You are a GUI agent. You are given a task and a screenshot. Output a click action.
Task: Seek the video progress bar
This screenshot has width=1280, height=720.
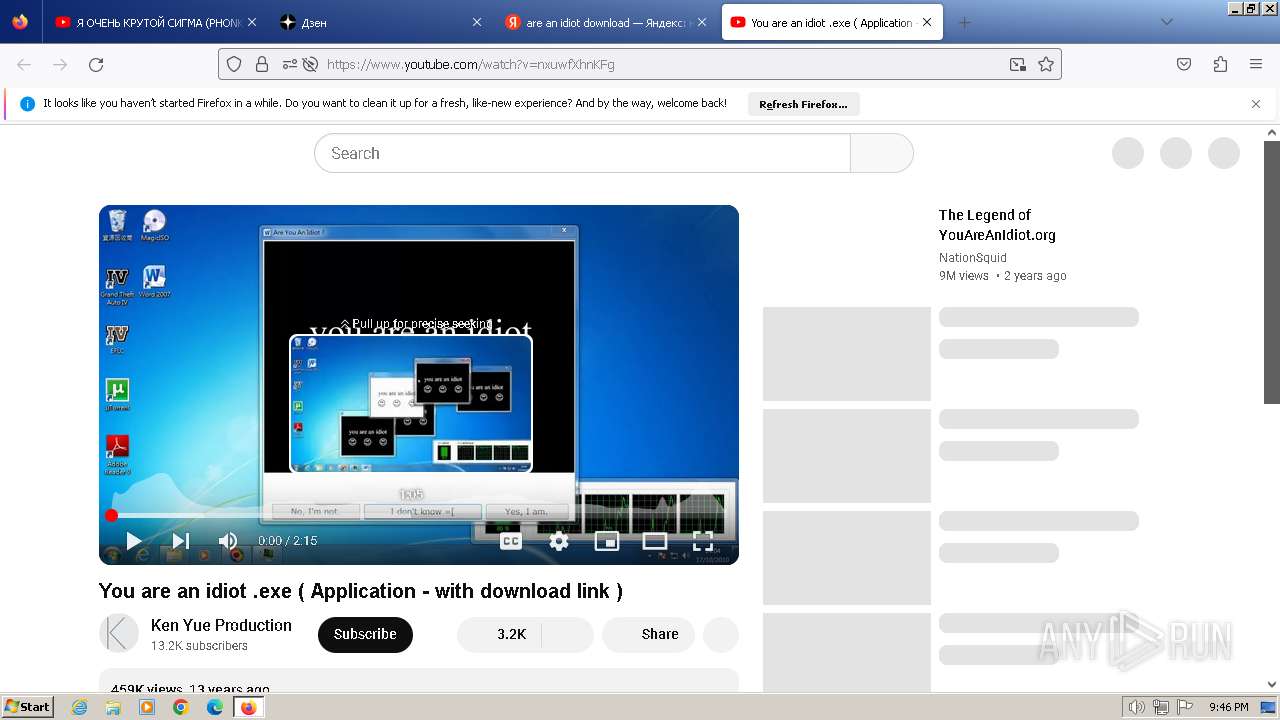tap(419, 515)
